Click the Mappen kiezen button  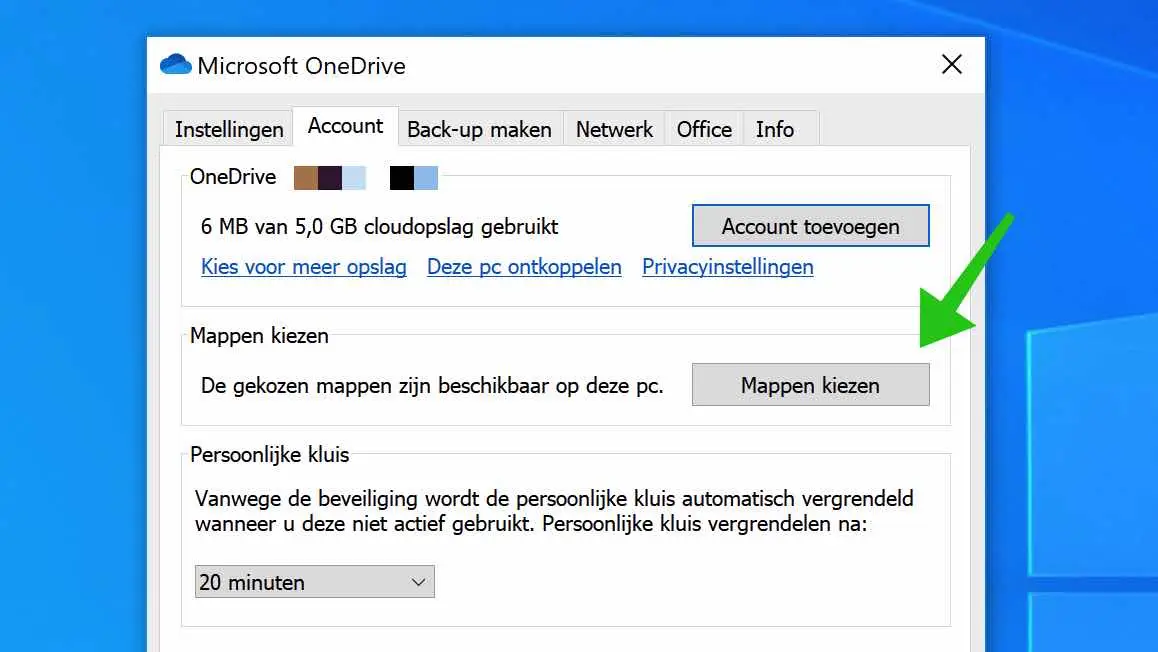click(810, 385)
